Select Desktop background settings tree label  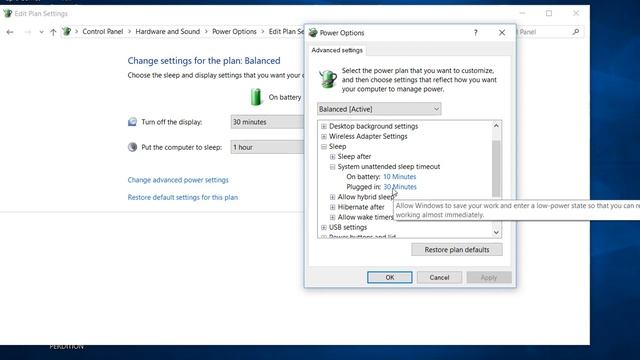point(373,126)
